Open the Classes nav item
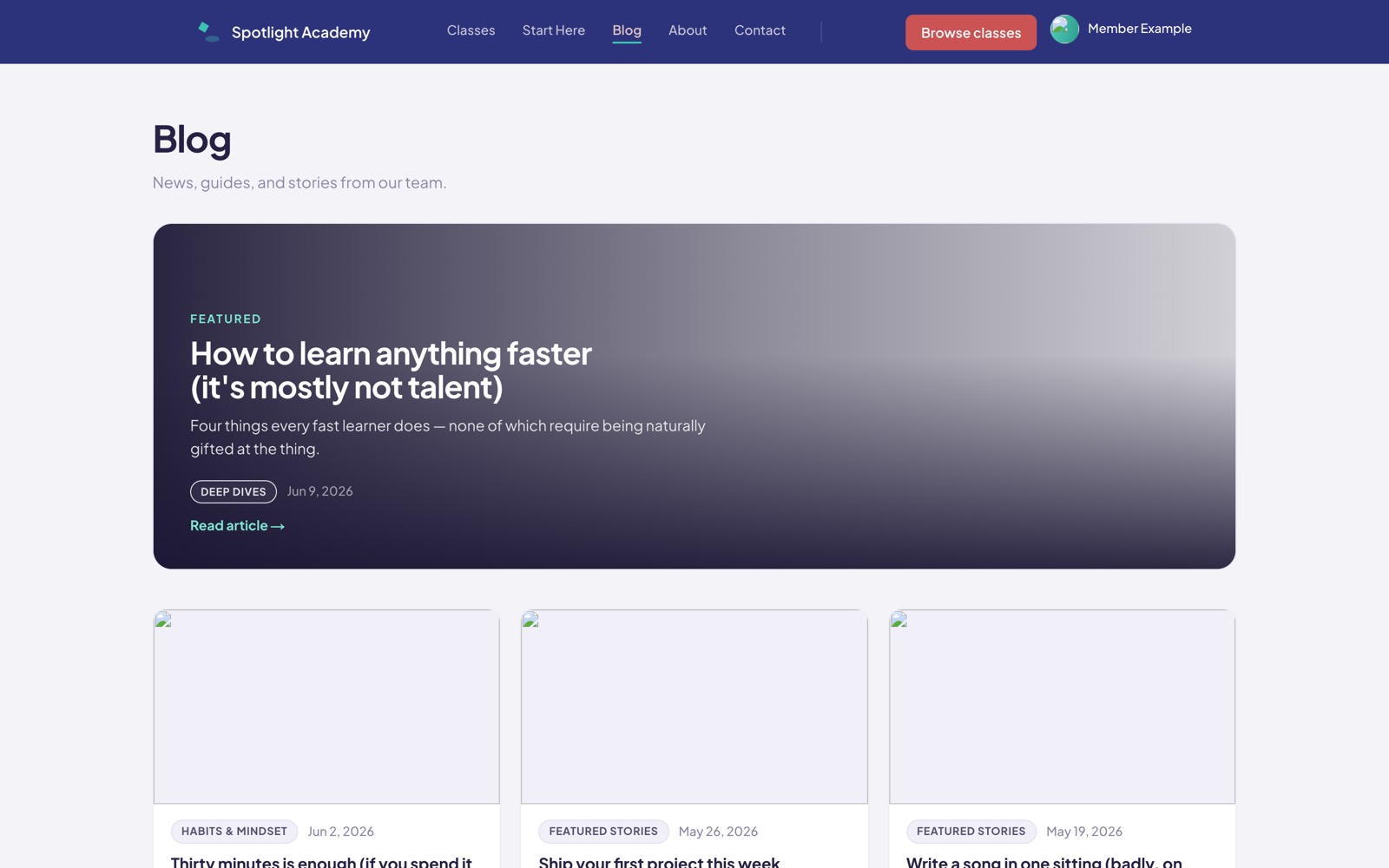Screen dimensions: 1389x868 (x=471, y=30)
